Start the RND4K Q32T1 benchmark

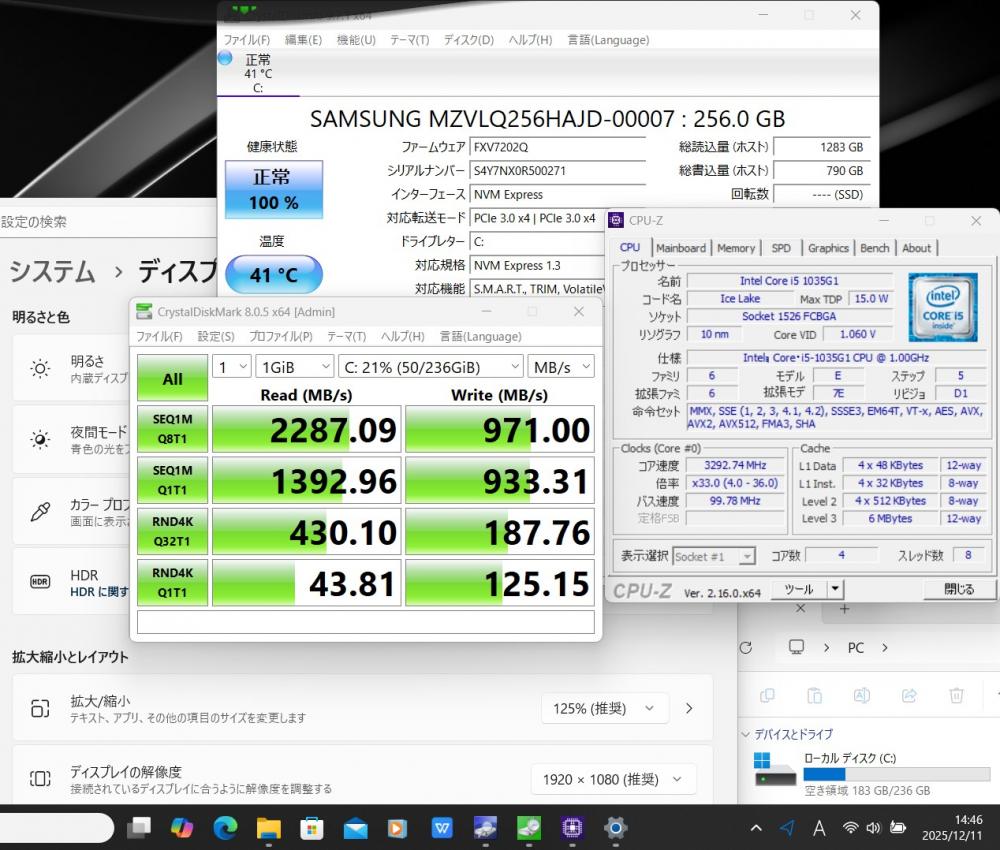[172, 532]
